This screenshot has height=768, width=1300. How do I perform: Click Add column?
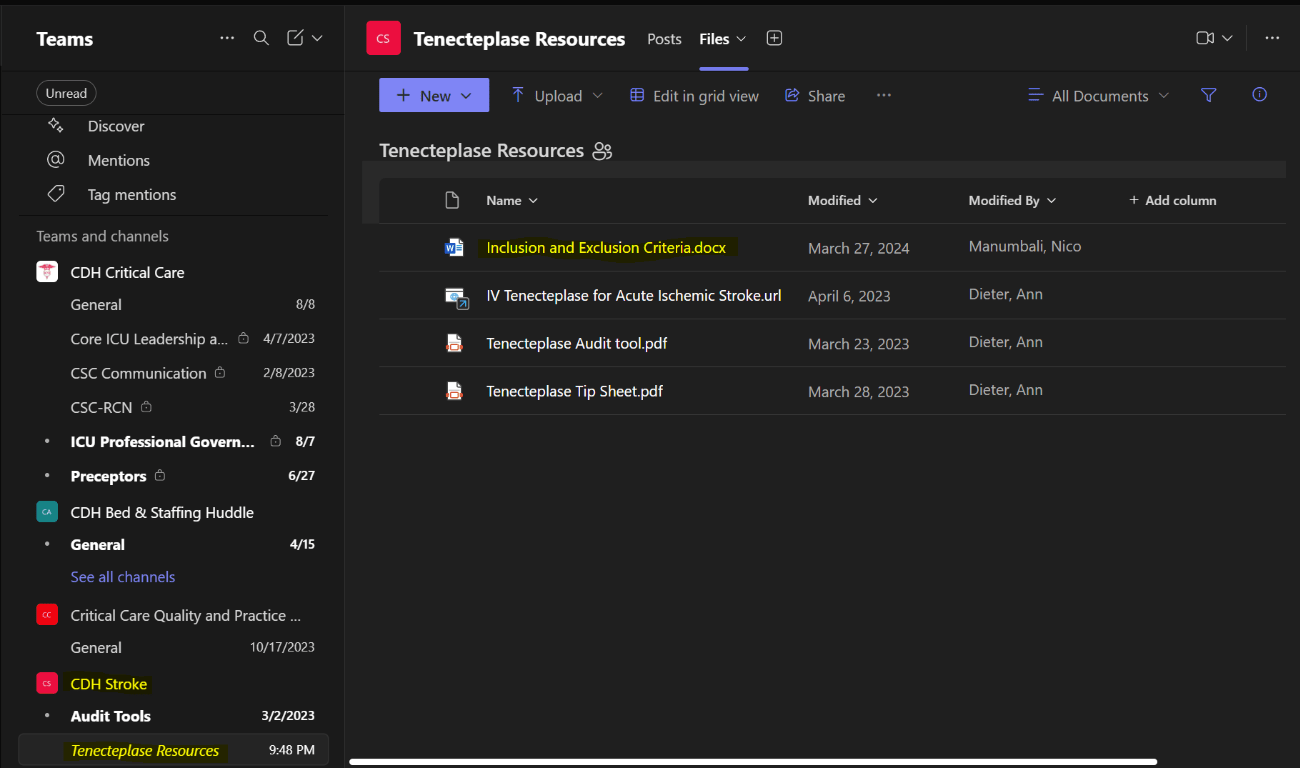pos(1172,200)
